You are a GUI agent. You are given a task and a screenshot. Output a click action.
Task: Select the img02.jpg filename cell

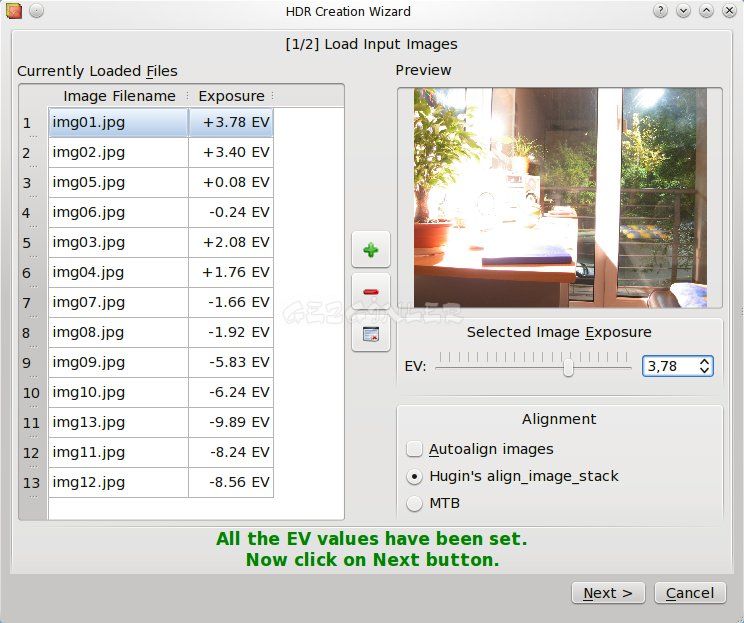tap(119, 152)
